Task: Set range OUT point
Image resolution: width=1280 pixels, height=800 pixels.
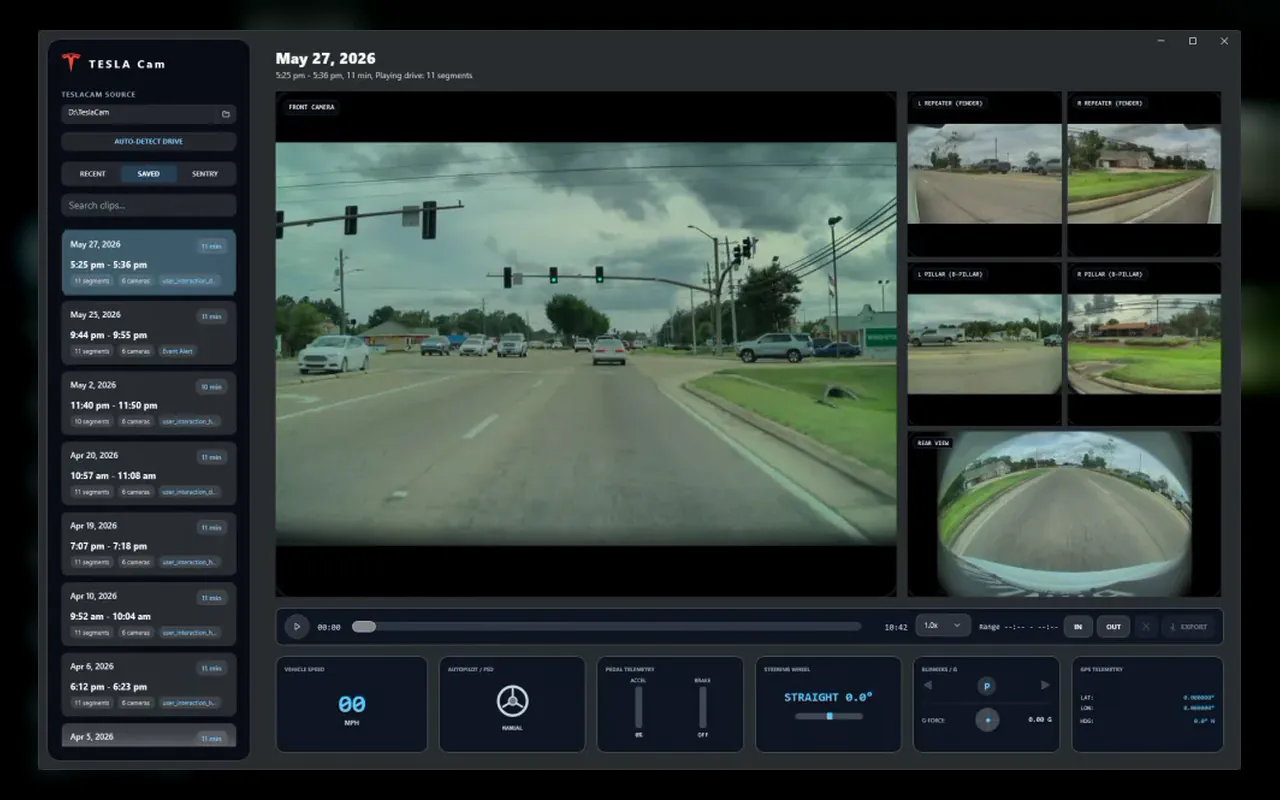Action: [x=1113, y=627]
